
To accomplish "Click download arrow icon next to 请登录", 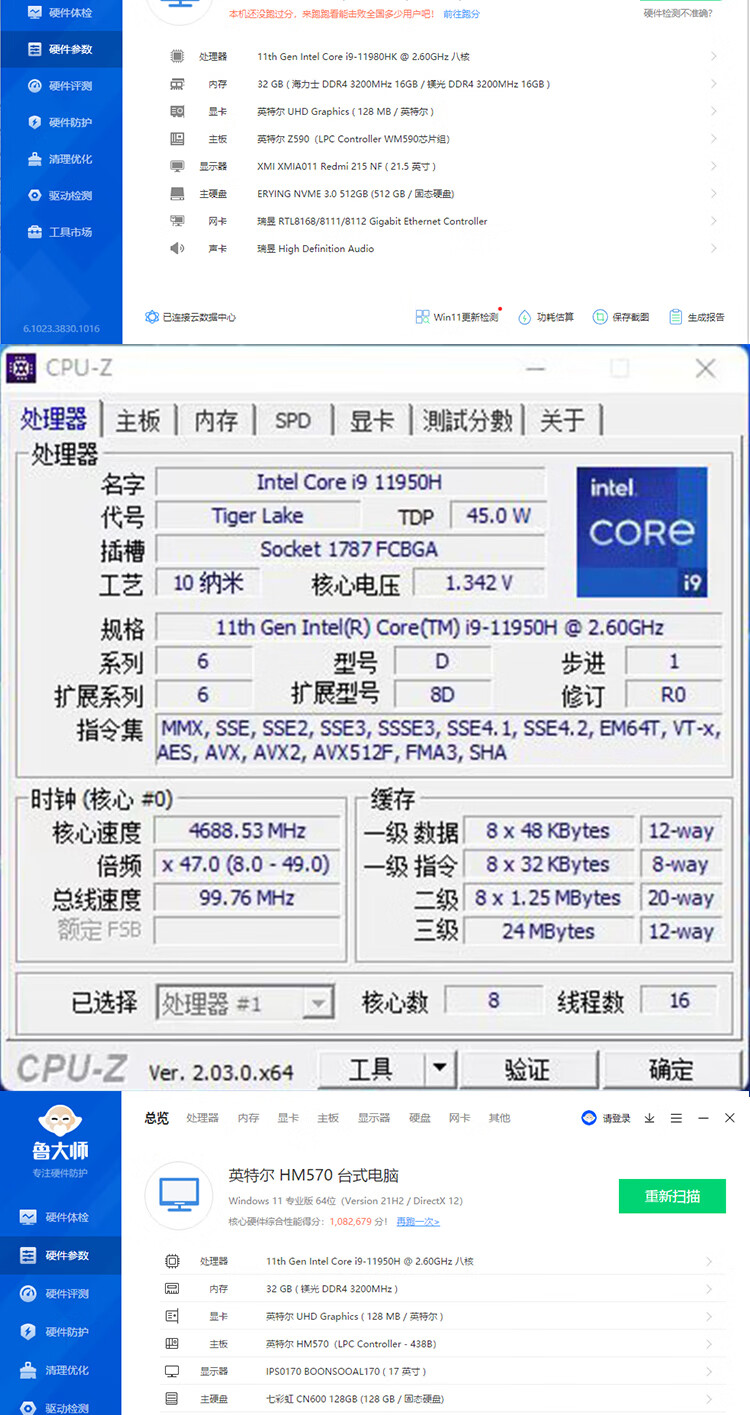I will coord(650,1118).
